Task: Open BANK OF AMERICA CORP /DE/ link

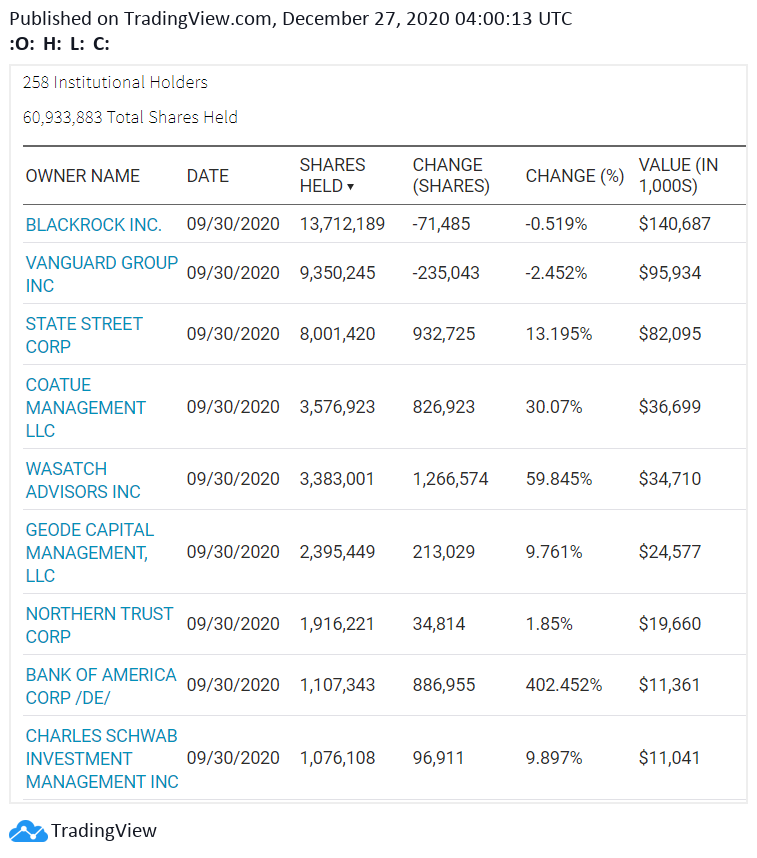Action: tap(101, 686)
